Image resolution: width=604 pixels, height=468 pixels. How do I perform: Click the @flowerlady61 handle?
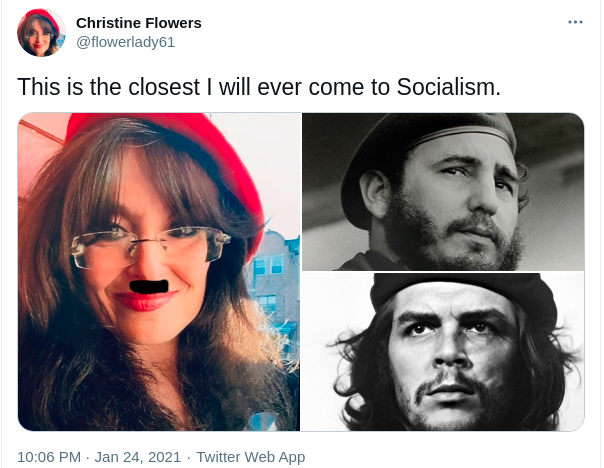point(126,42)
